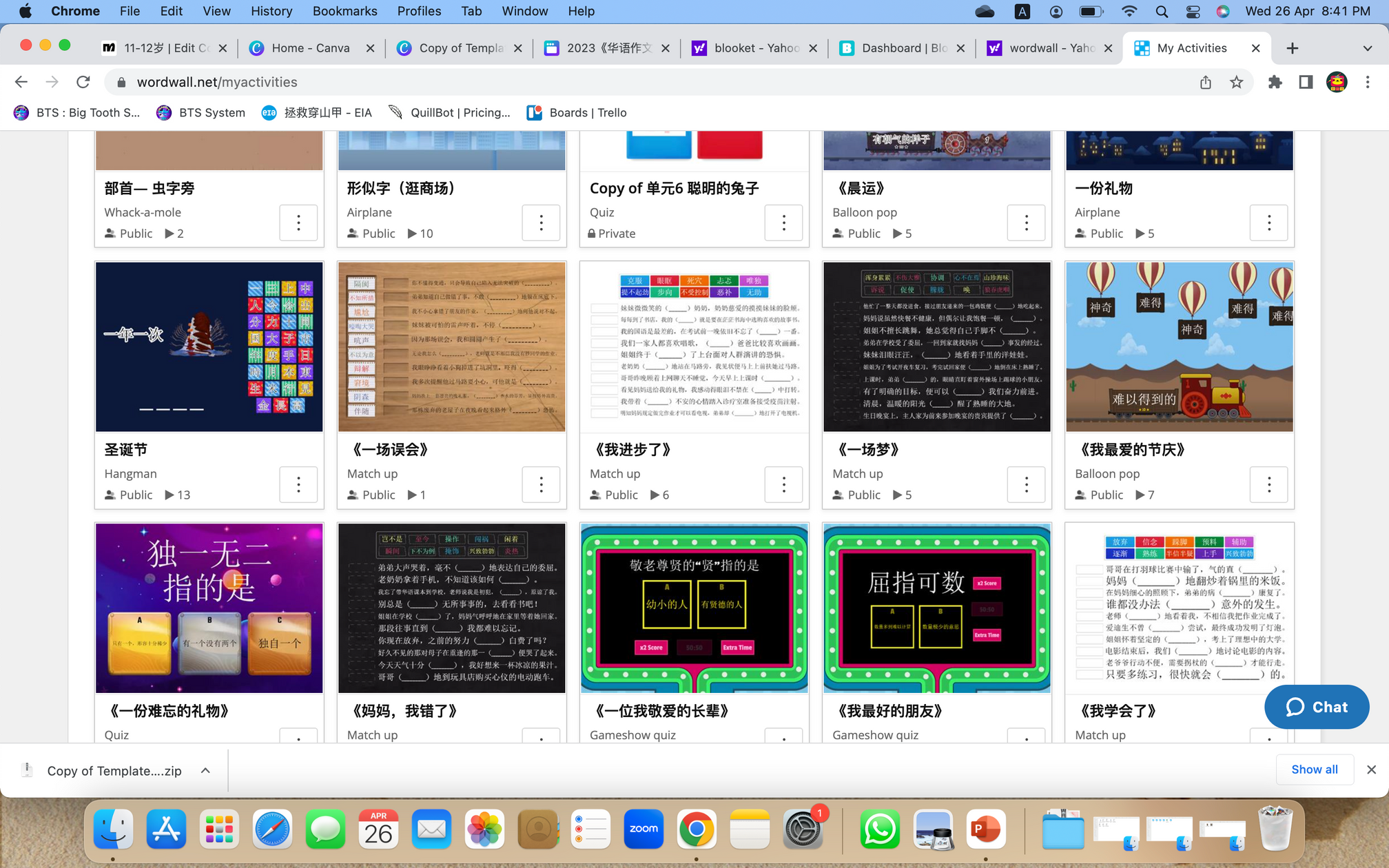Open three-dot menu for 《一场误会》 activity
This screenshot has height=868, width=1389.
pos(541,485)
